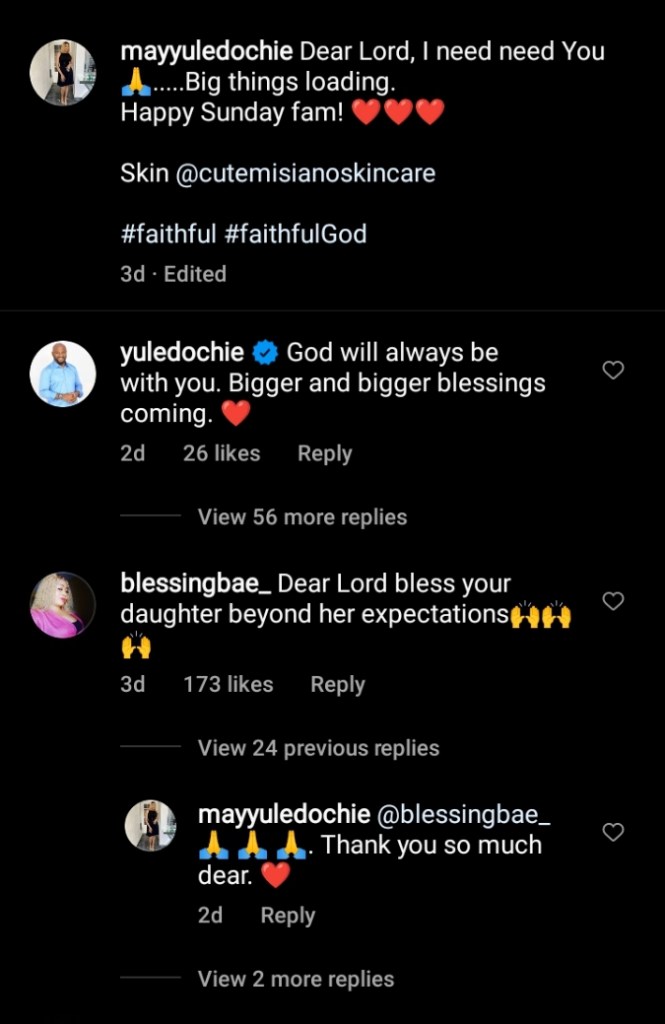665x1024 pixels.
Task: Open mayyuledochie's profile picture on caption
Action: coord(62,72)
